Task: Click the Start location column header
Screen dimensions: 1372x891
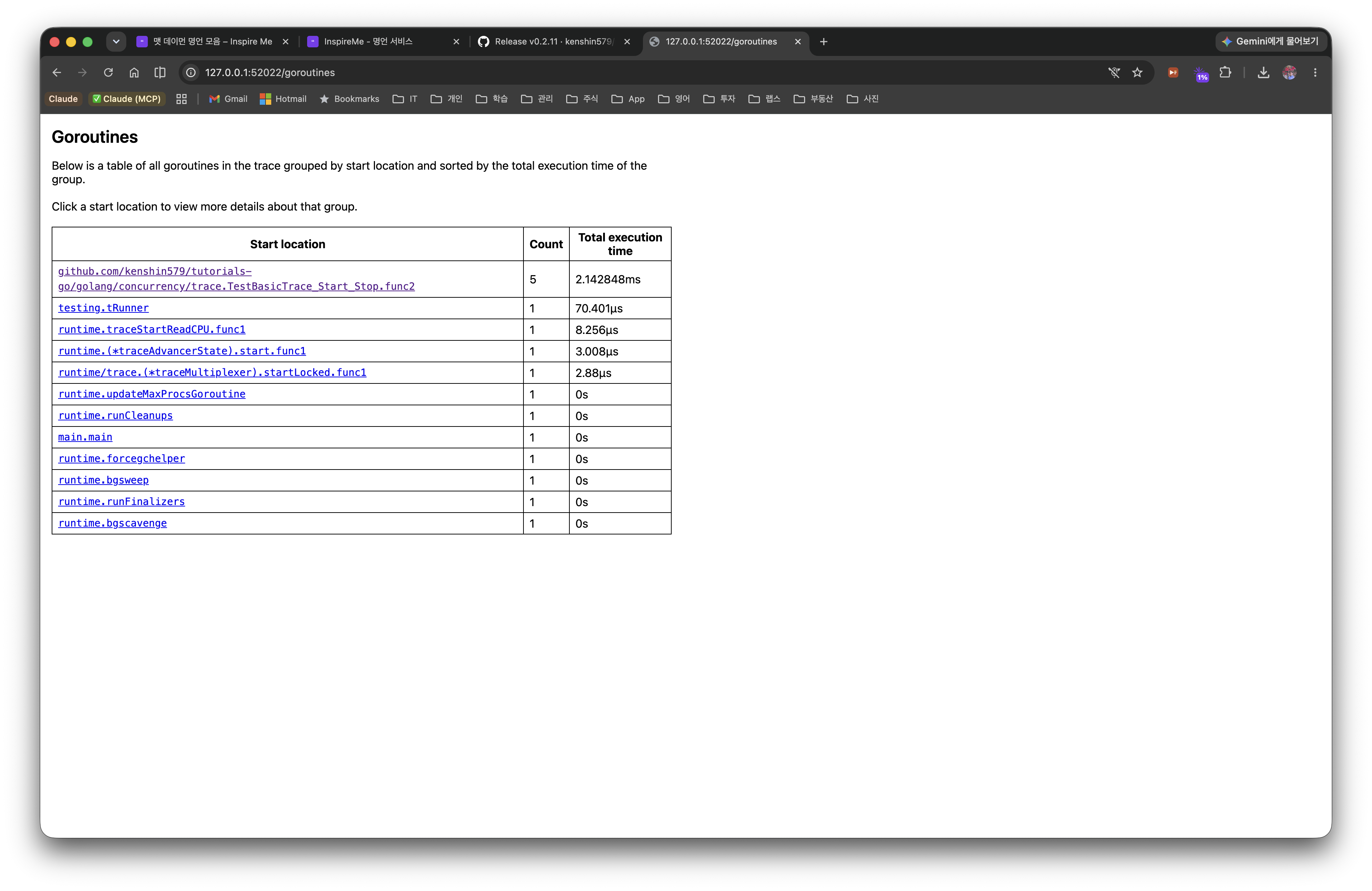Action: [288, 244]
